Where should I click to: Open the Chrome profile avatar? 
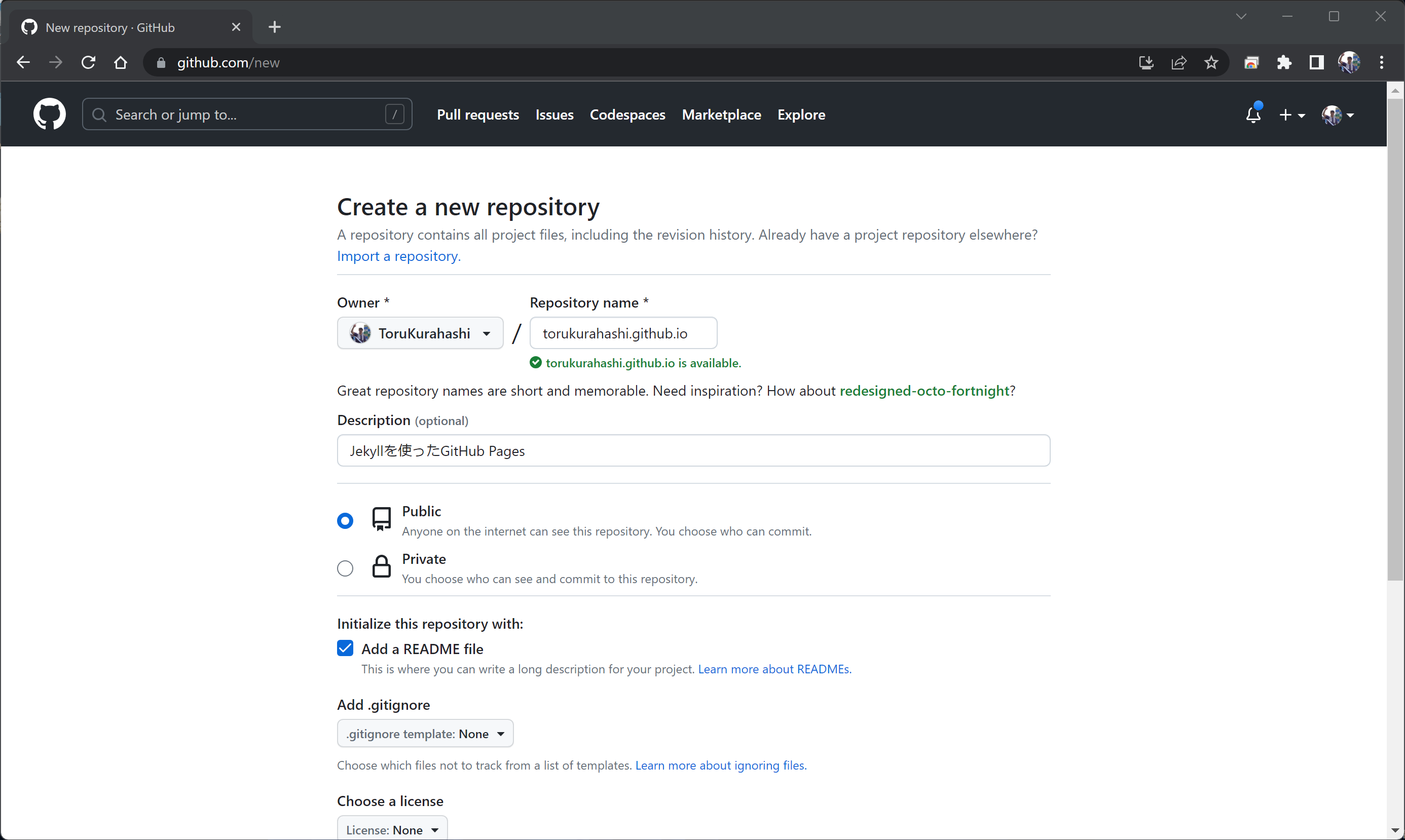1349,62
